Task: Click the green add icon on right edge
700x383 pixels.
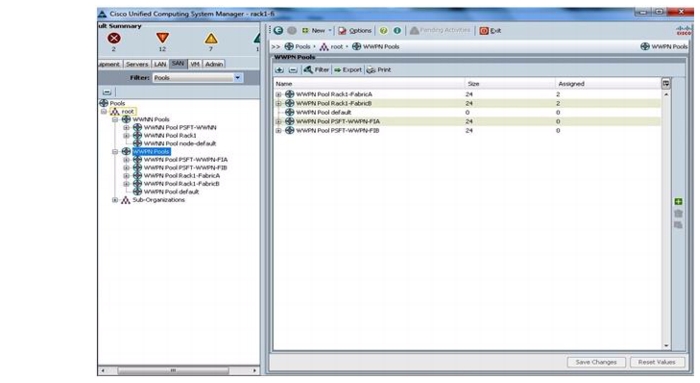Action: tap(678, 202)
